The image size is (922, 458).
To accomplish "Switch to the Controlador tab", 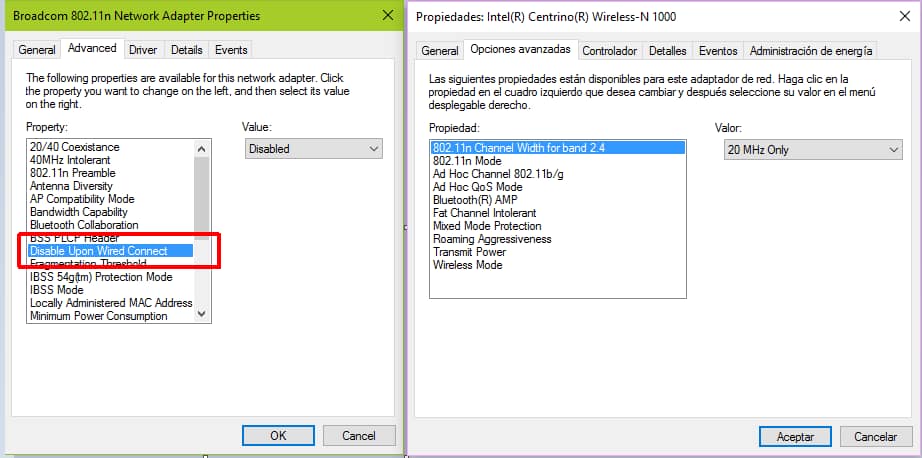I will (610, 51).
